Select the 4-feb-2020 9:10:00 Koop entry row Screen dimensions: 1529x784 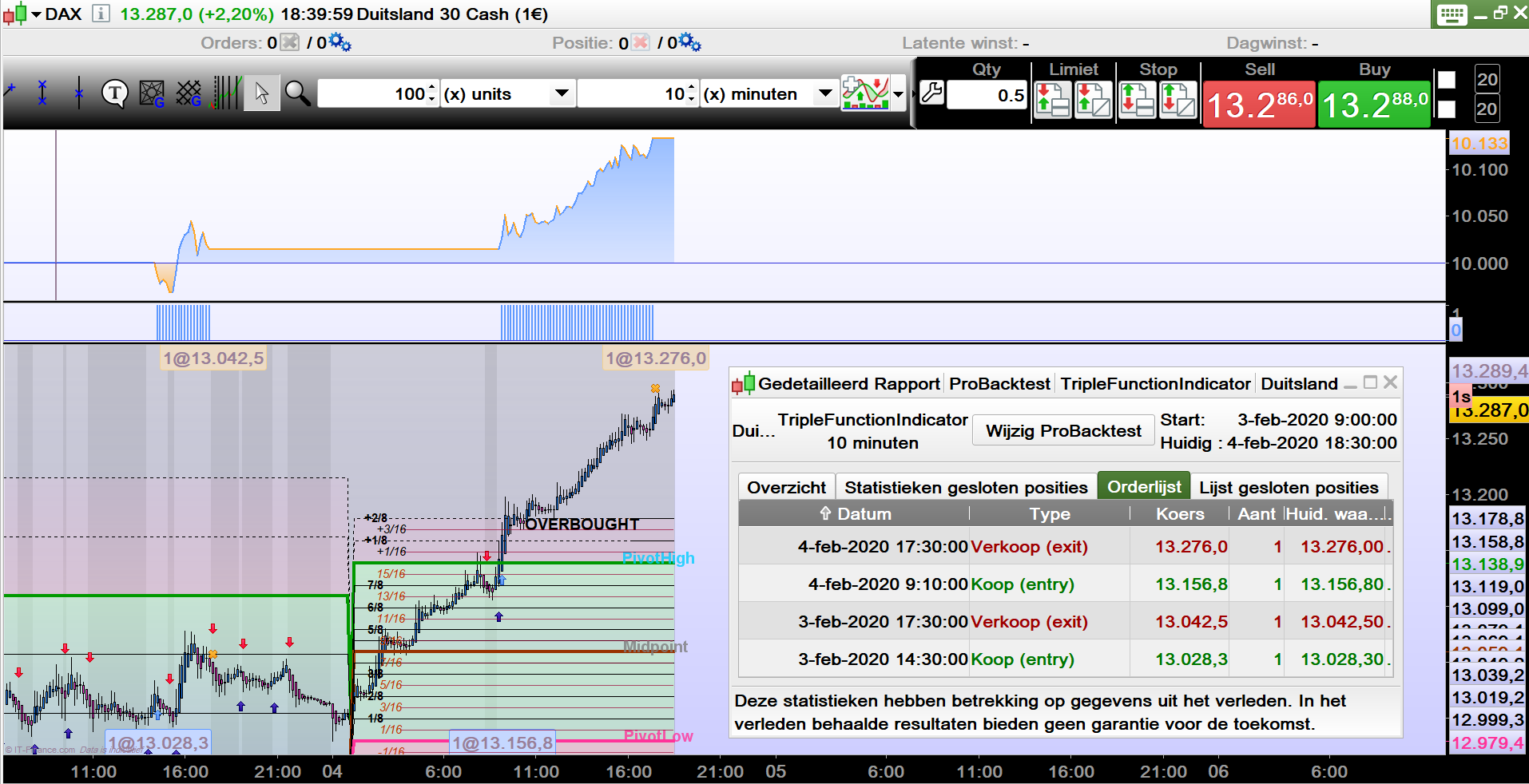1066,584
